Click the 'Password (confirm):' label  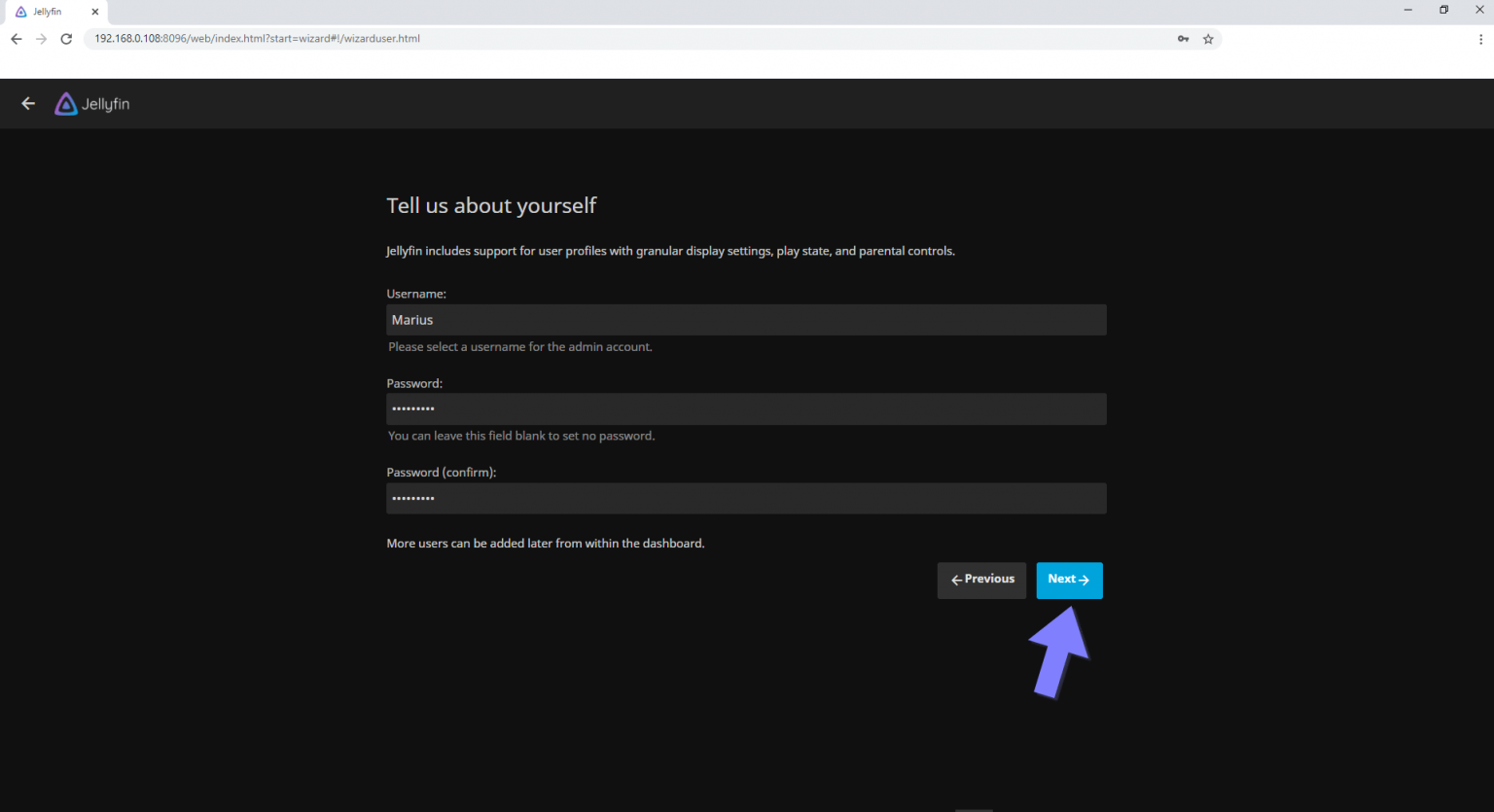pos(442,473)
